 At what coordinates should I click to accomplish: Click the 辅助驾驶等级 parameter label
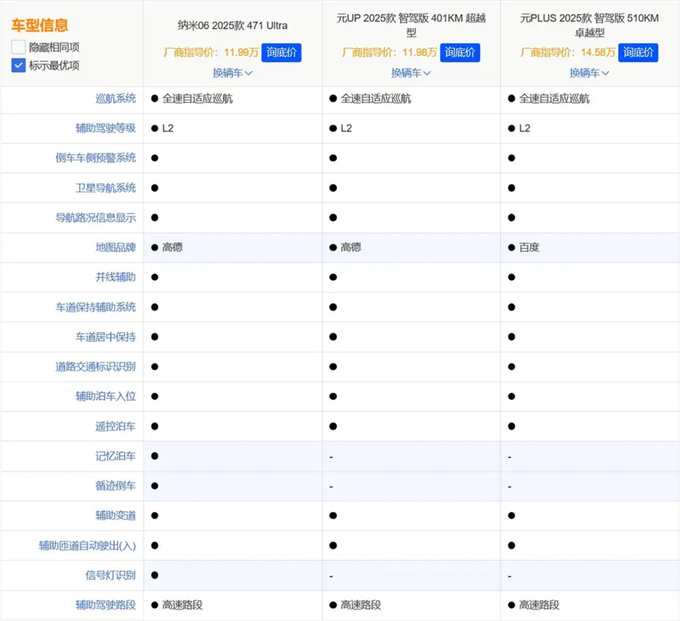[106, 128]
